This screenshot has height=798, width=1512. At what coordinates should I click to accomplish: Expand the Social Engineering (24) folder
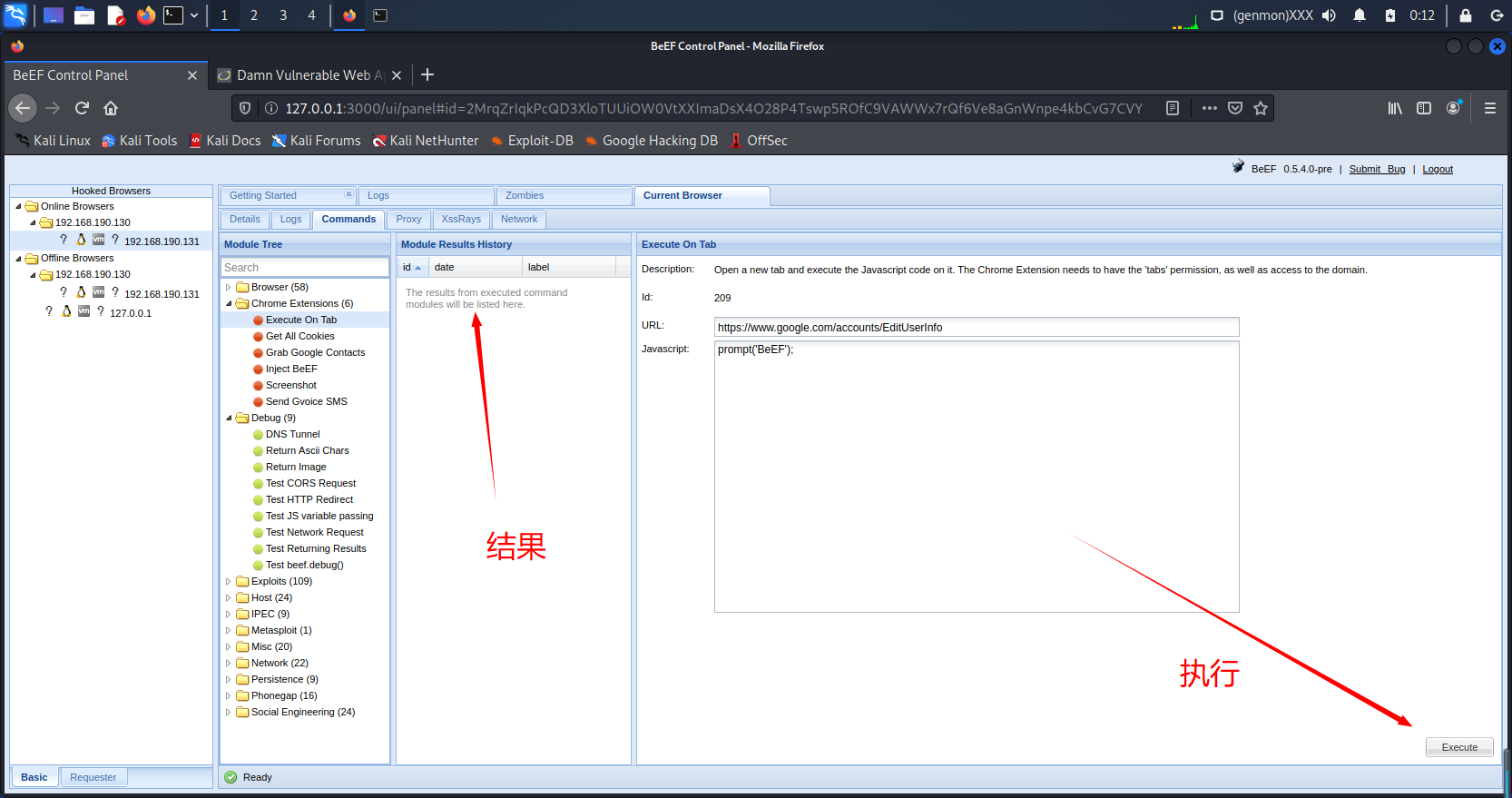pos(229,712)
